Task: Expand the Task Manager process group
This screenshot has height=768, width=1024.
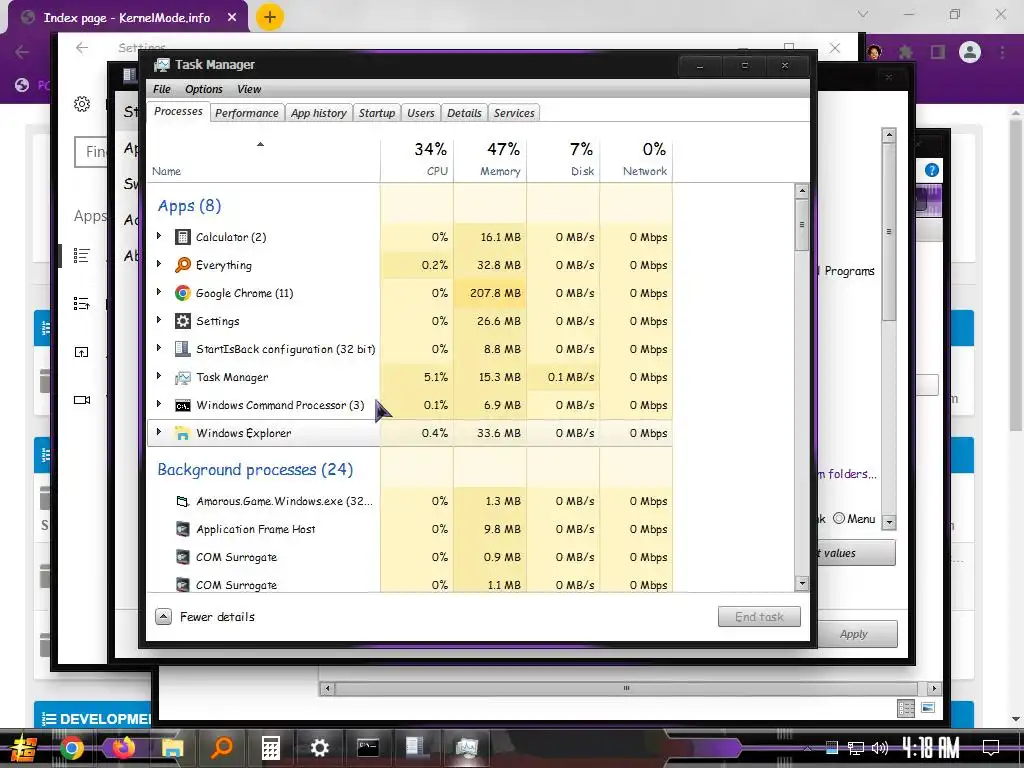Action: [159, 377]
